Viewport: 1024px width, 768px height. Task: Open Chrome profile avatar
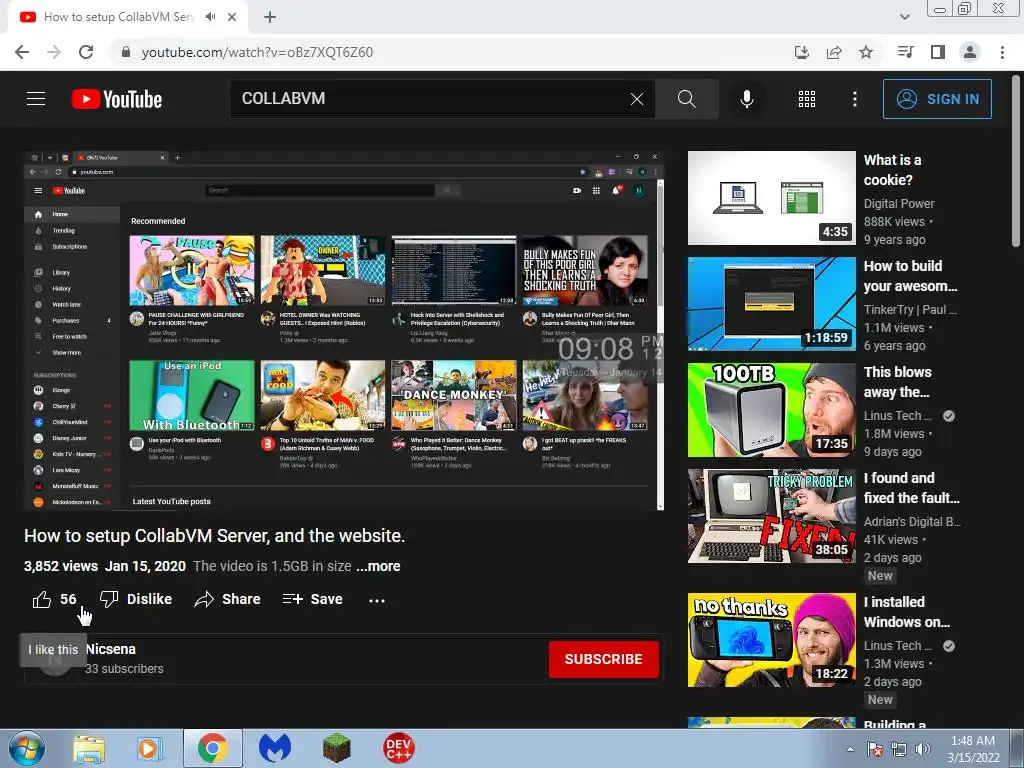tap(970, 52)
